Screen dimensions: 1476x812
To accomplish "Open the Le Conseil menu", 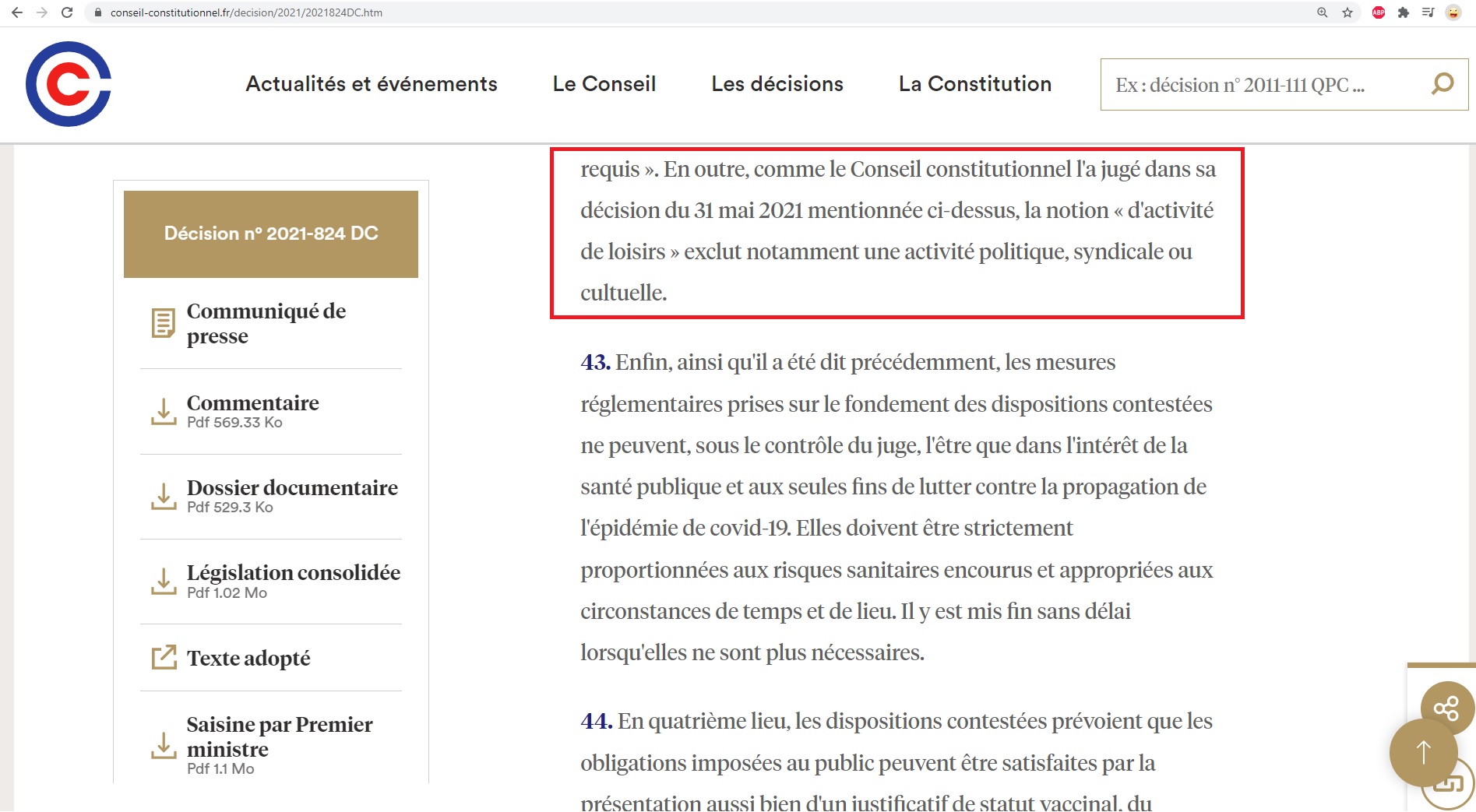I will point(604,84).
